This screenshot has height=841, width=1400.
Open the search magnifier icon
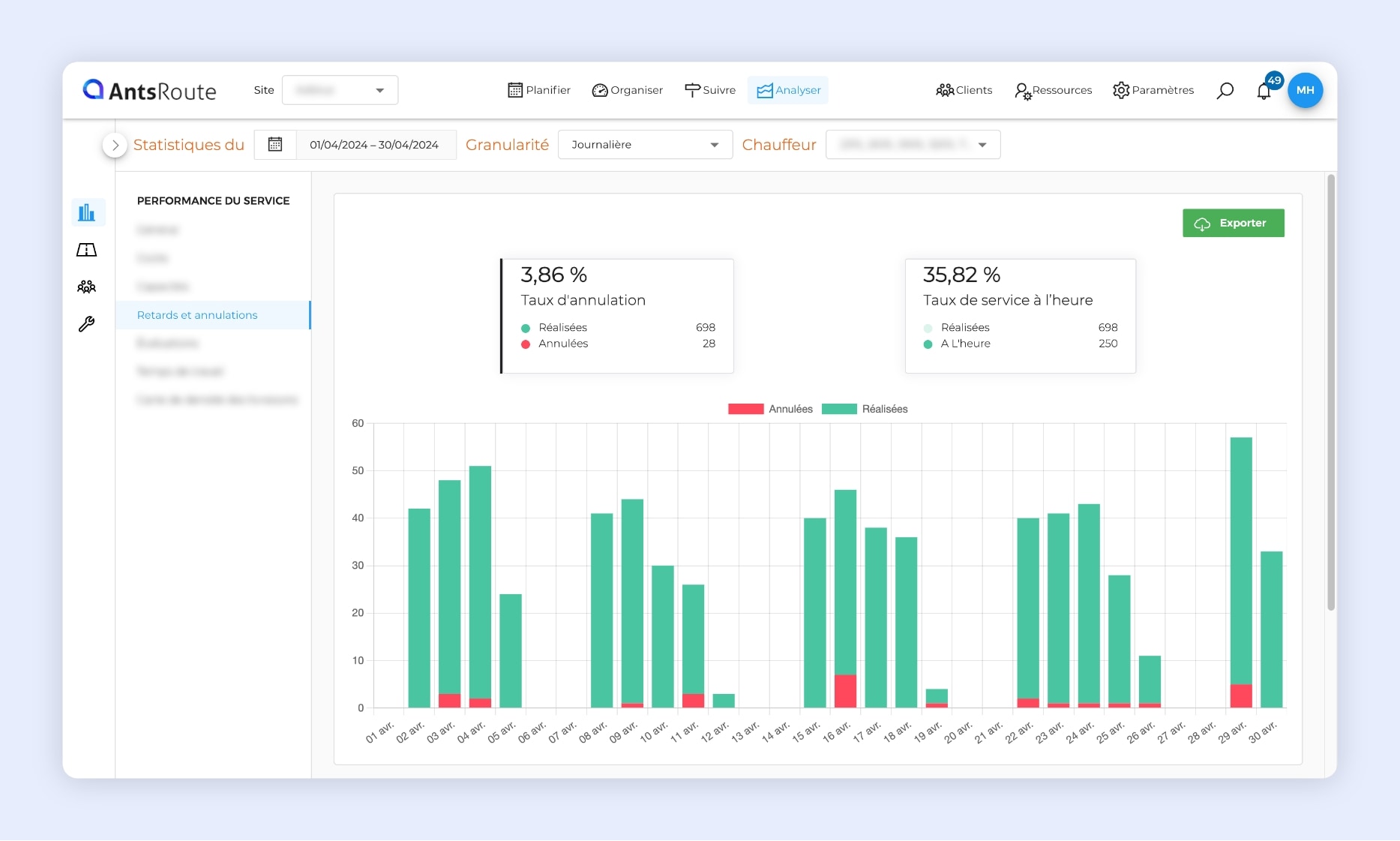pos(1225,91)
